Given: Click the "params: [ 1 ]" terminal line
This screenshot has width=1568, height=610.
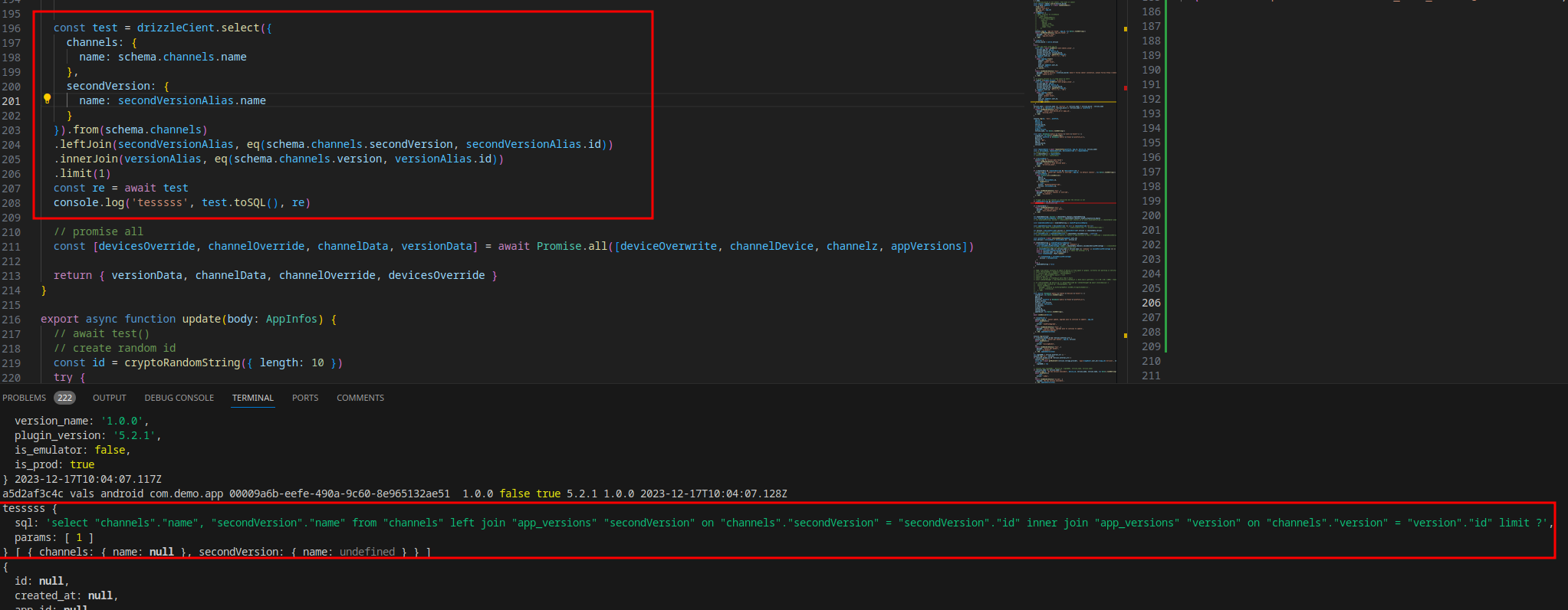Looking at the screenshot, I should (x=54, y=537).
